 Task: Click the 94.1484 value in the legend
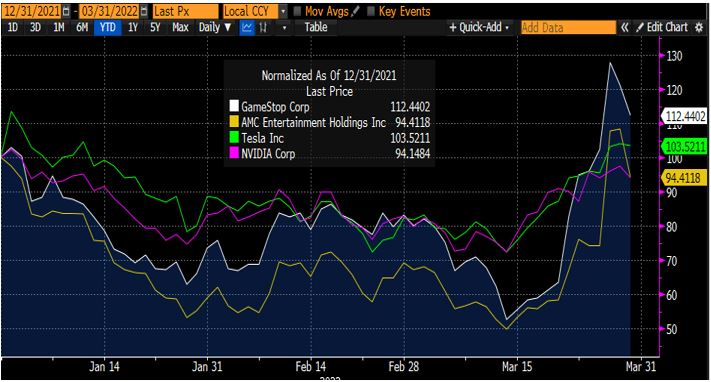pyautogui.click(x=413, y=153)
